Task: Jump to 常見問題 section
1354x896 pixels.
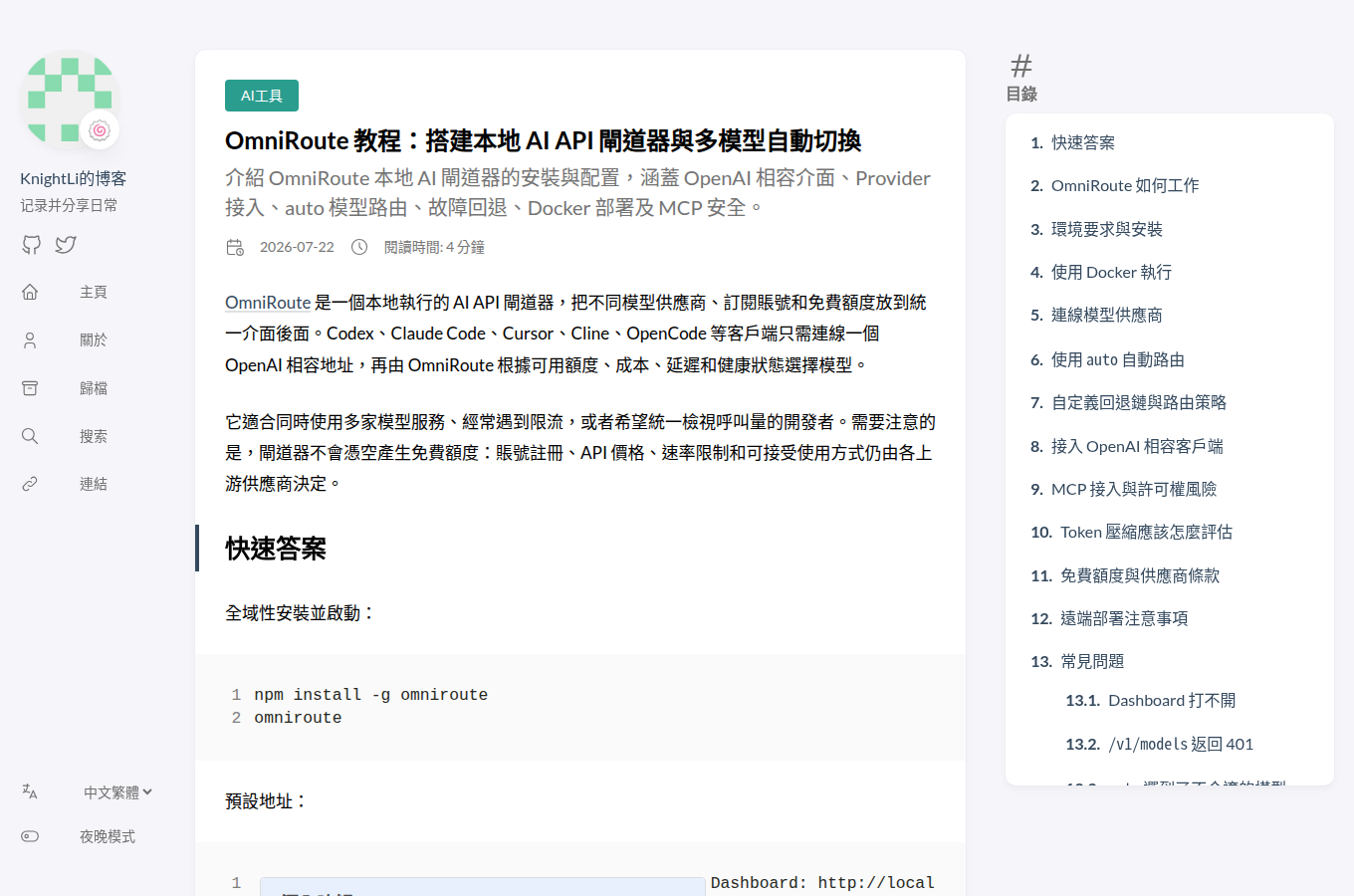Action: click(x=1092, y=661)
